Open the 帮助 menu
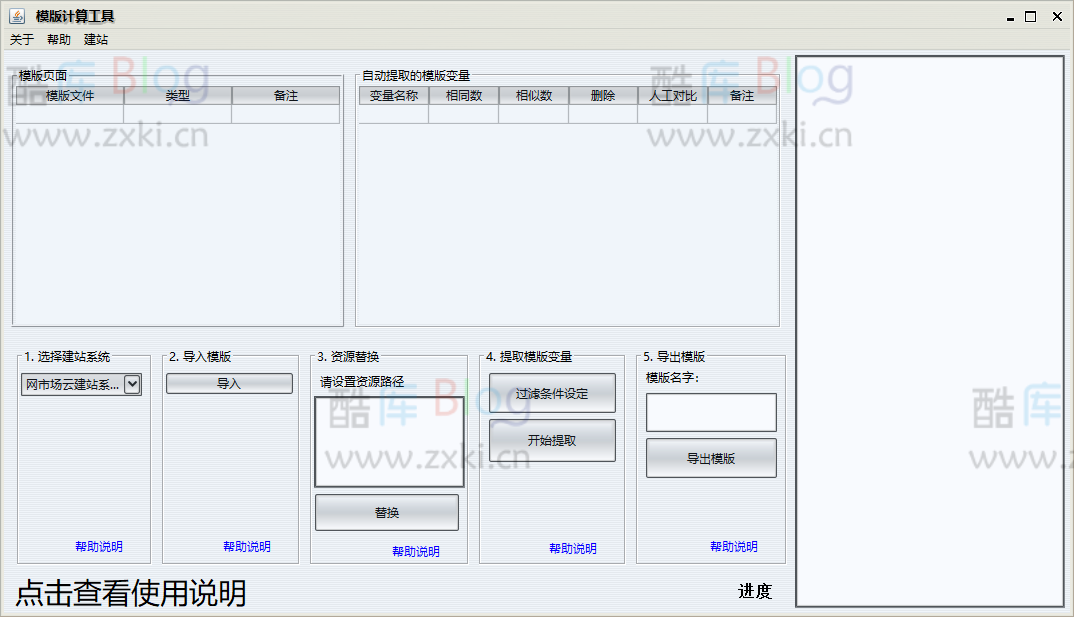The image size is (1074, 617). coord(57,39)
